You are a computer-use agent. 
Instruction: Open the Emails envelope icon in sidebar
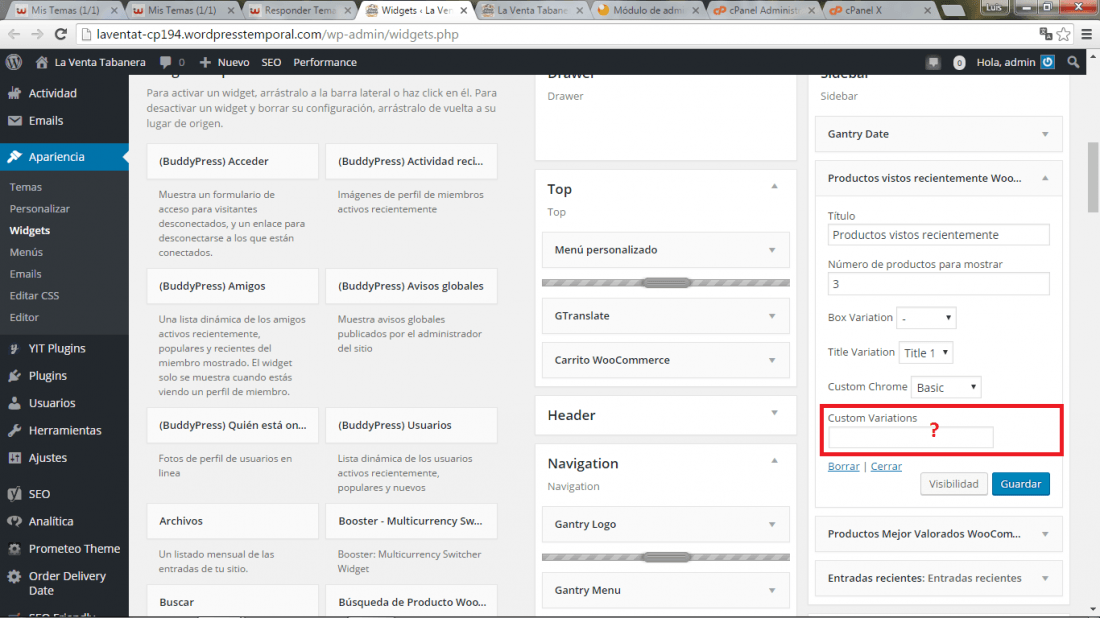coord(15,121)
